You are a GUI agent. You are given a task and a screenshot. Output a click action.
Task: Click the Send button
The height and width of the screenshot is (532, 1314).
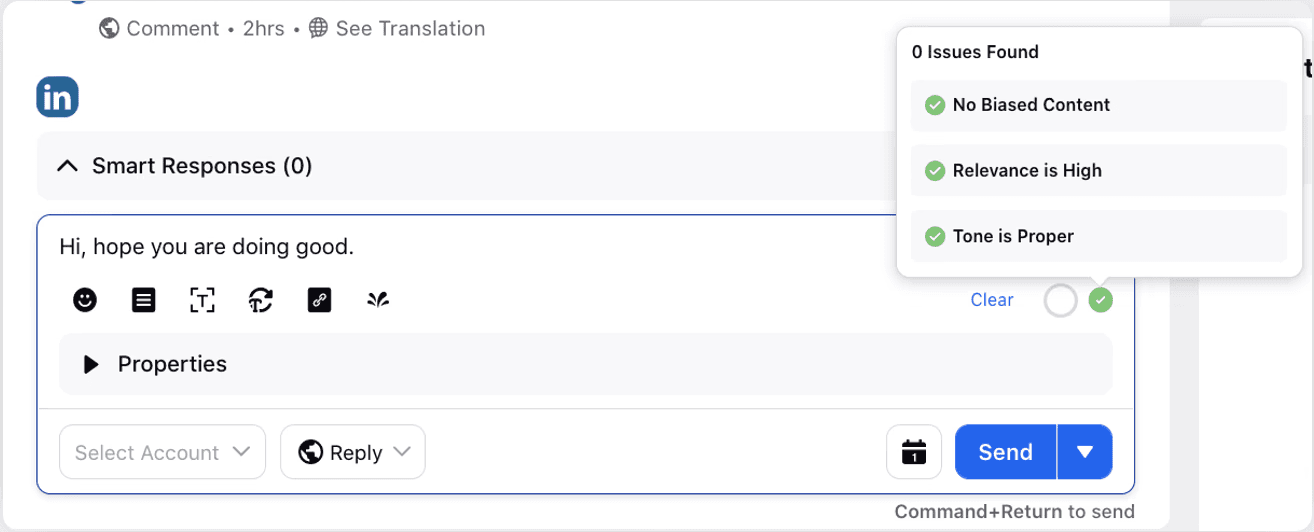1005,452
